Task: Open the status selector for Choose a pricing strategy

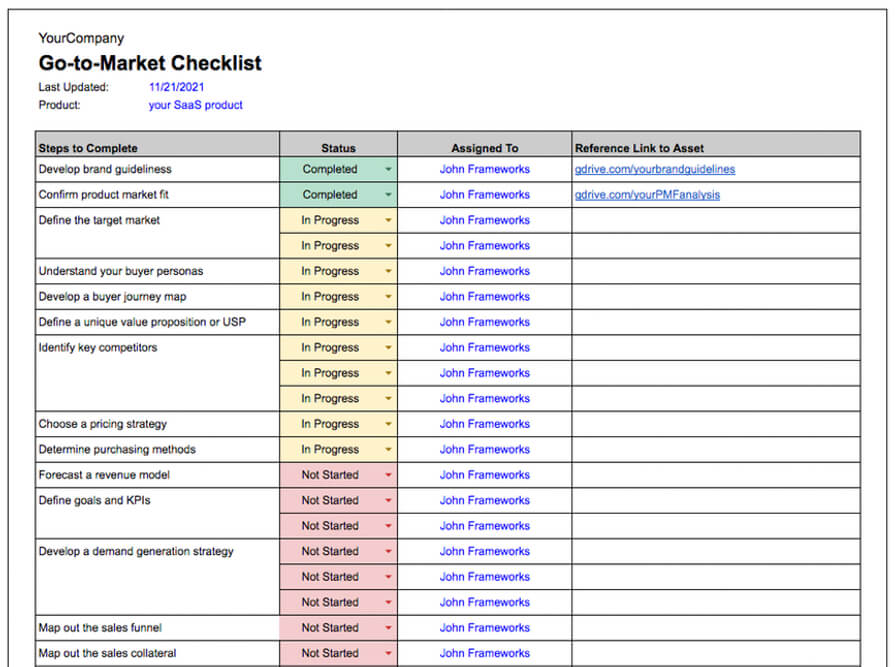Action: [388, 423]
